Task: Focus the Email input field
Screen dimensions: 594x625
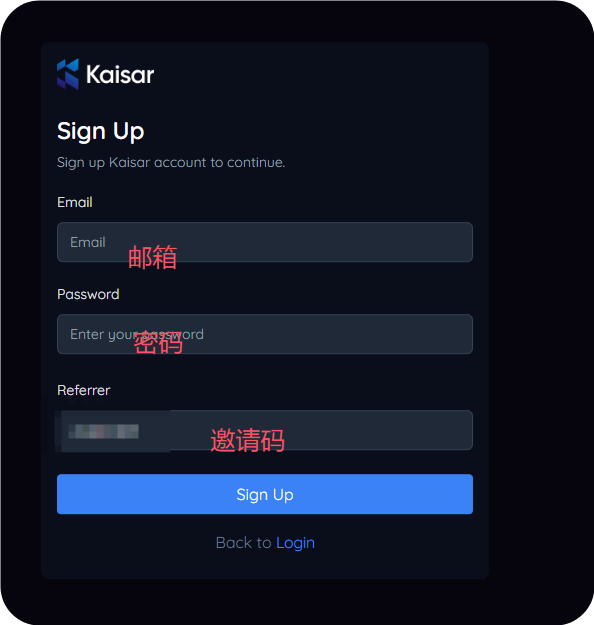Action: pos(265,242)
